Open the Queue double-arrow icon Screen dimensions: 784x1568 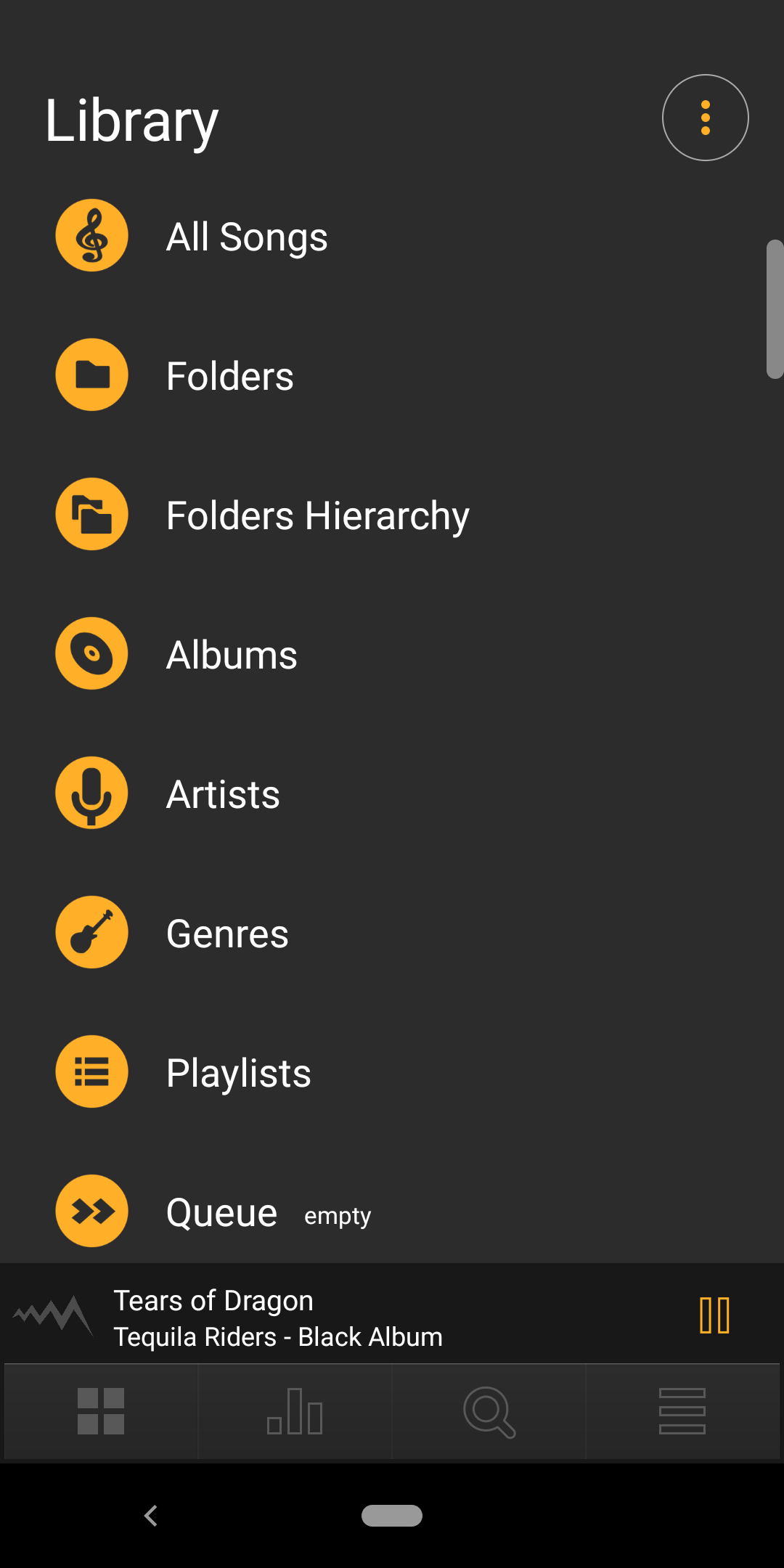92,1211
